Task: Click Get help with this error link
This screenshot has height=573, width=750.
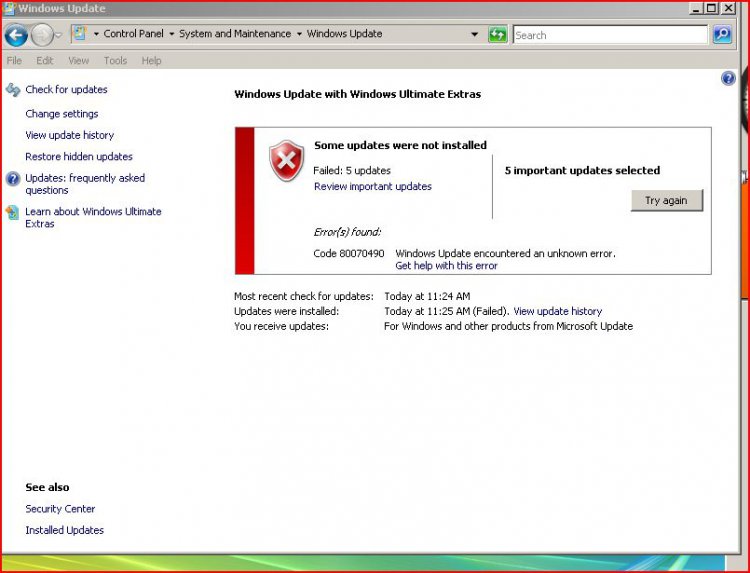Action: (446, 266)
